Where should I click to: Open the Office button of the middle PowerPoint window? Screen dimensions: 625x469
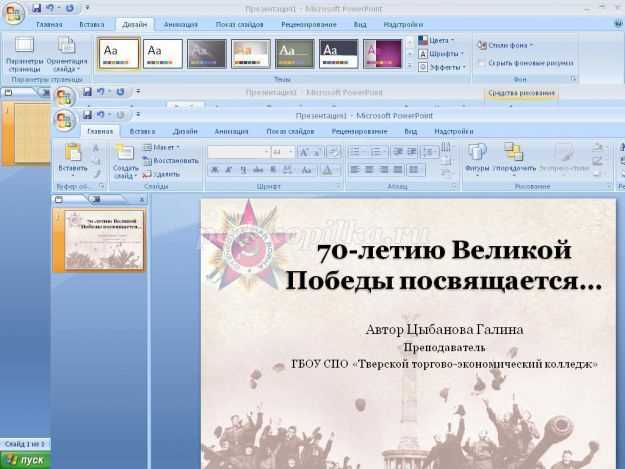pyautogui.click(x=65, y=97)
